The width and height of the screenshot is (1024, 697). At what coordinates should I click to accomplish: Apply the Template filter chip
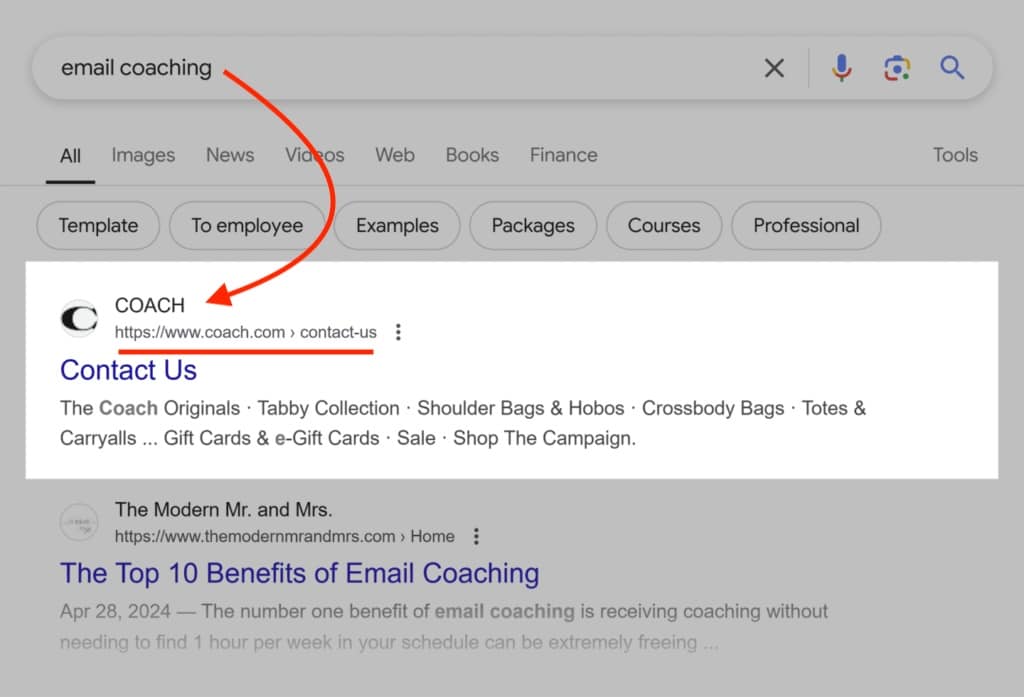tap(98, 225)
